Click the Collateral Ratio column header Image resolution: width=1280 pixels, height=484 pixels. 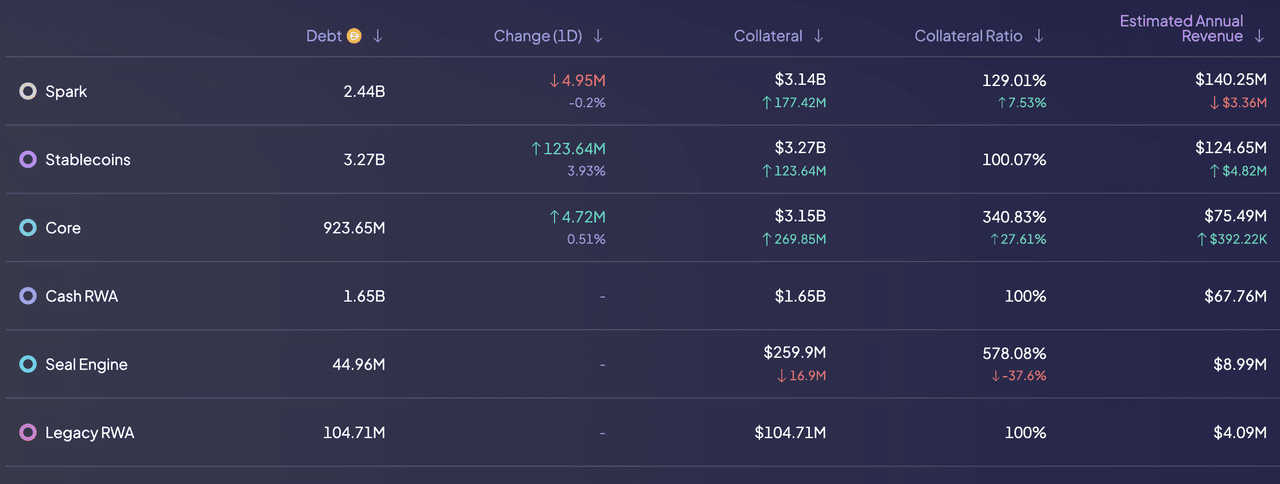click(968, 36)
